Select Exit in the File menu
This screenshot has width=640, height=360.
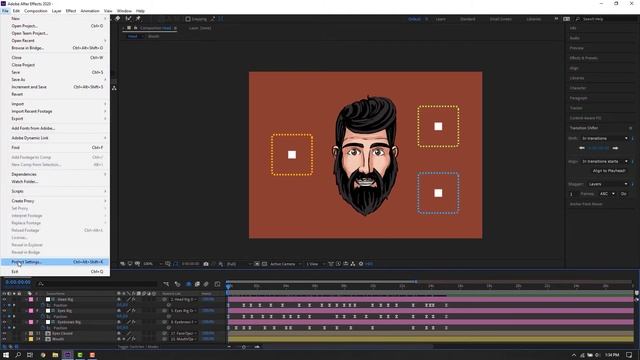(x=55, y=271)
